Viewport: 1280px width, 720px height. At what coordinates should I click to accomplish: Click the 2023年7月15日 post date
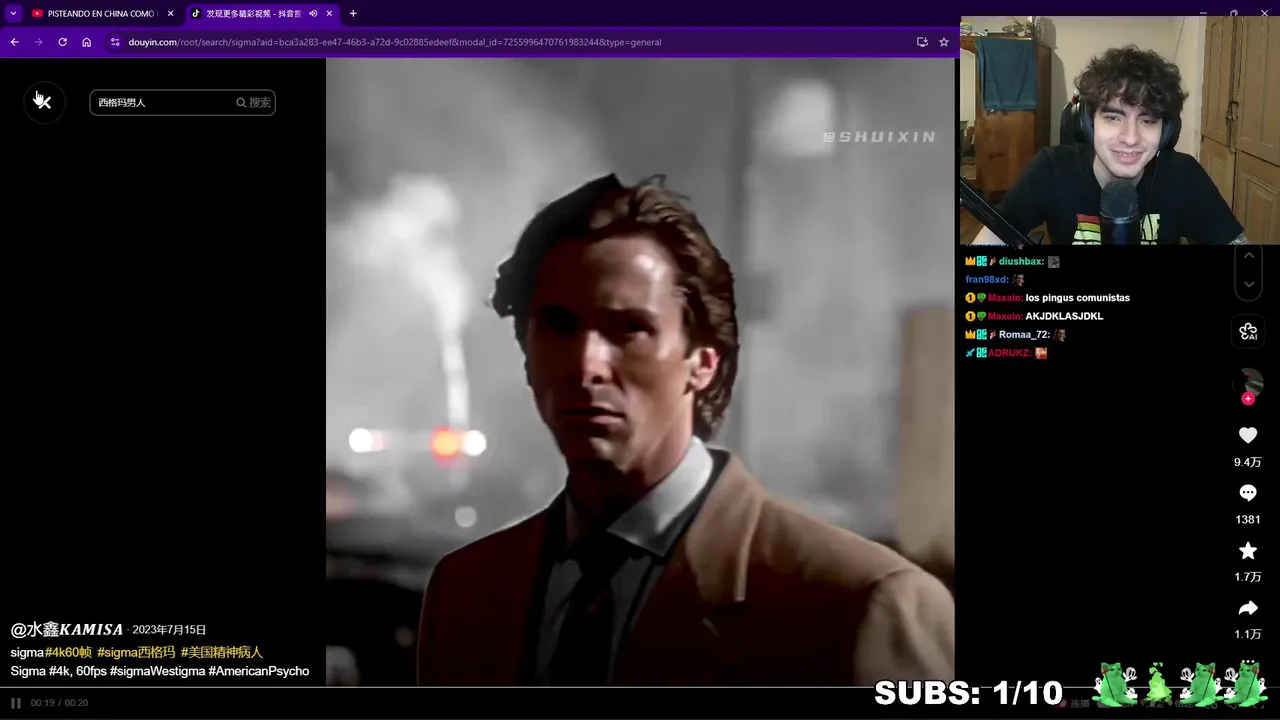pos(169,630)
